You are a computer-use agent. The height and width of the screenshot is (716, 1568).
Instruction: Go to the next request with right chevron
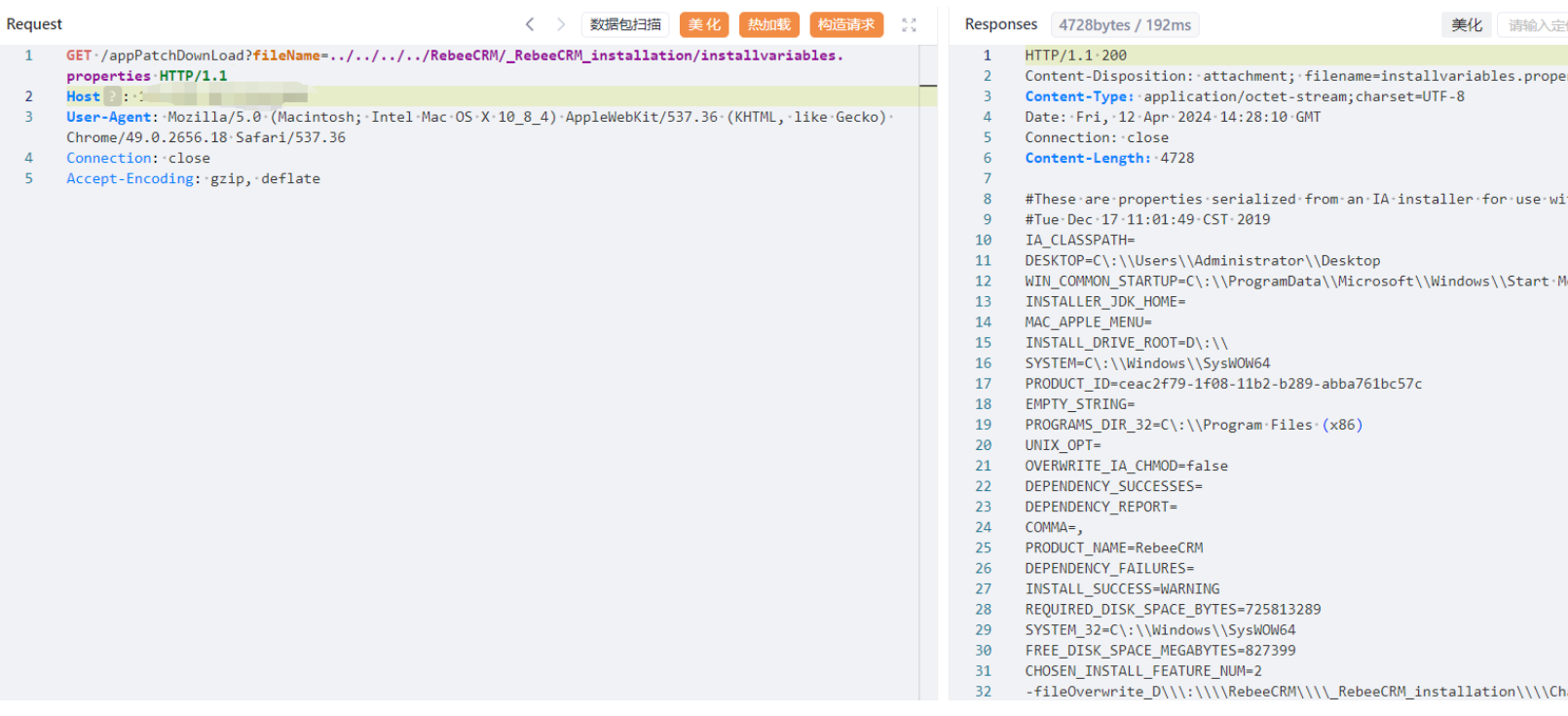click(x=561, y=24)
